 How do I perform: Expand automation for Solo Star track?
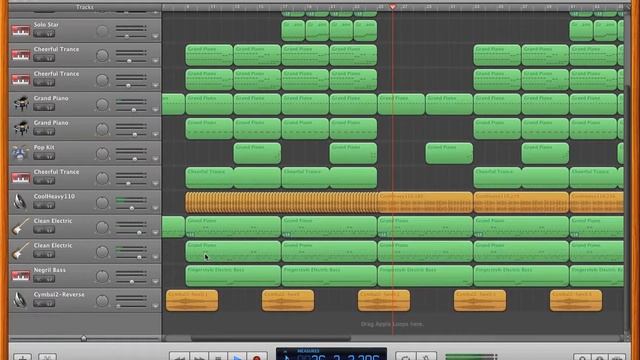point(155,36)
